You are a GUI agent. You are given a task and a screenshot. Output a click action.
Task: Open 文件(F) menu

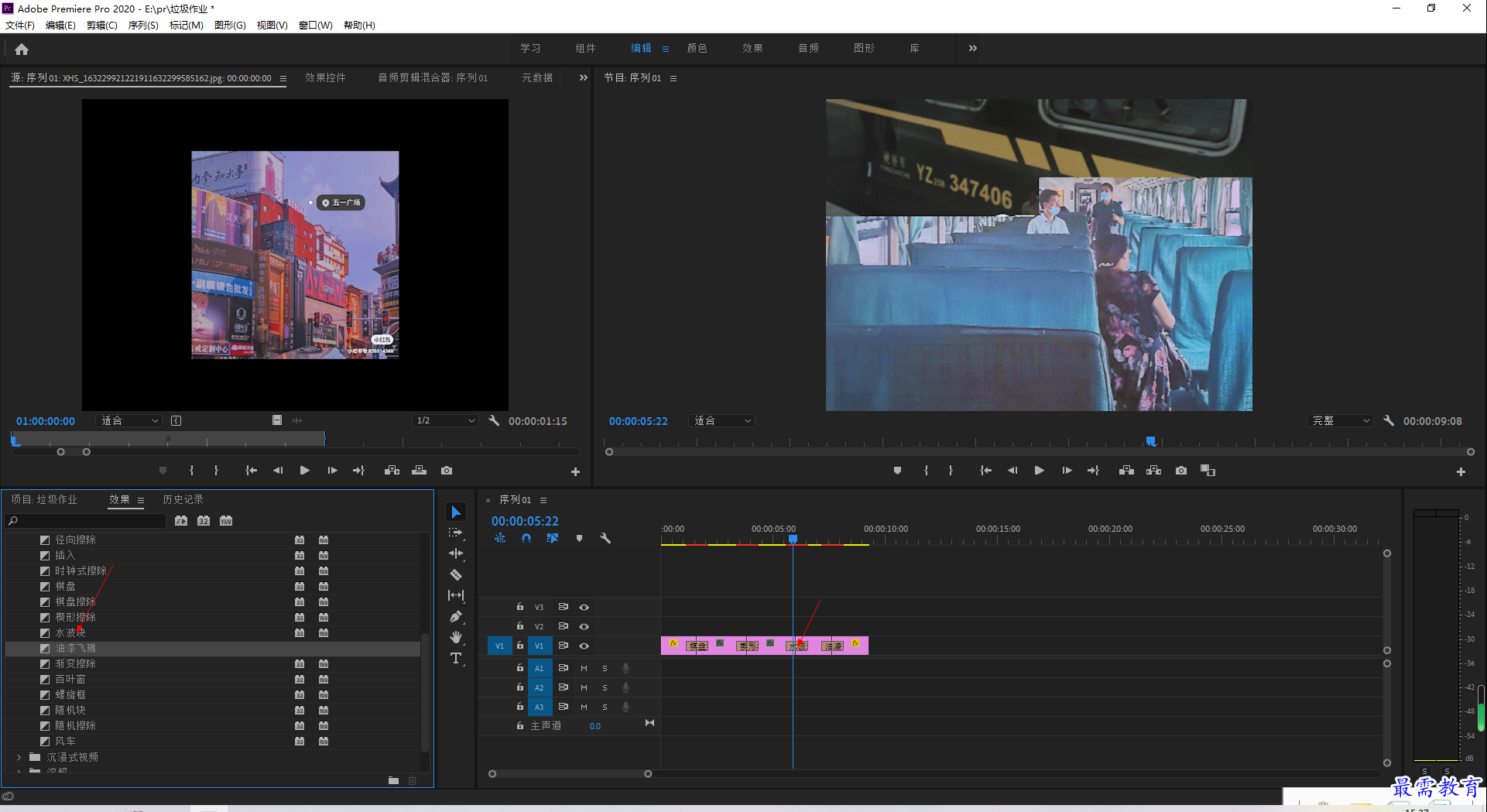pyautogui.click(x=20, y=26)
